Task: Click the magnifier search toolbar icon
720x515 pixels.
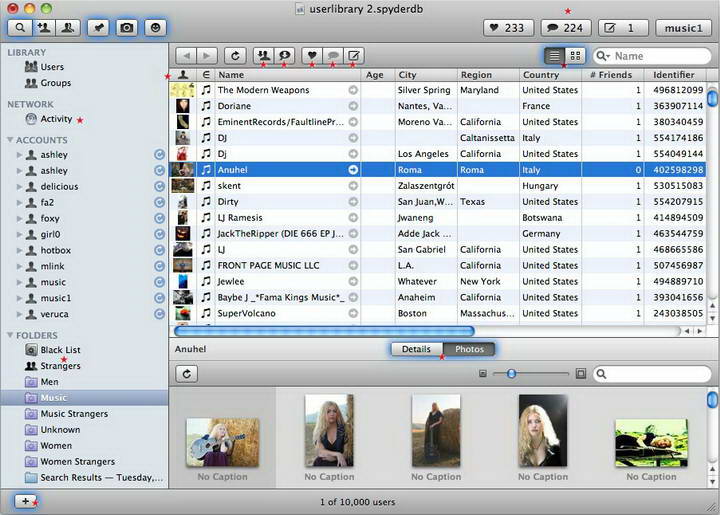Action: [21, 28]
